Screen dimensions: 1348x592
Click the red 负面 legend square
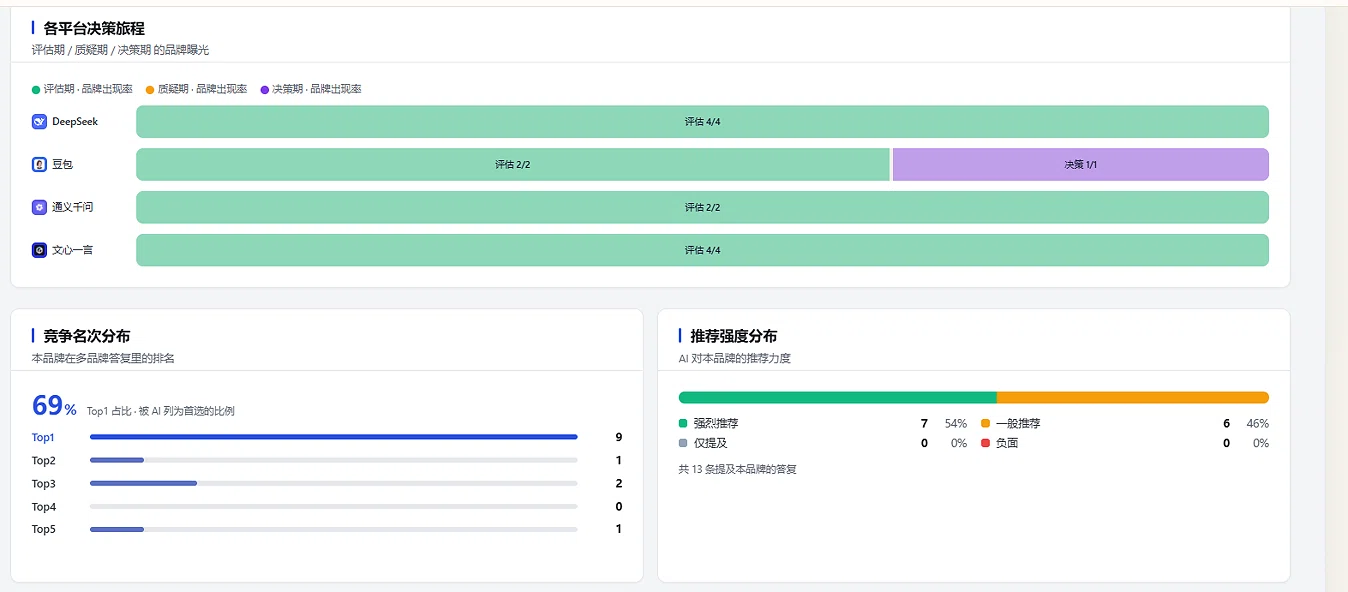[985, 443]
